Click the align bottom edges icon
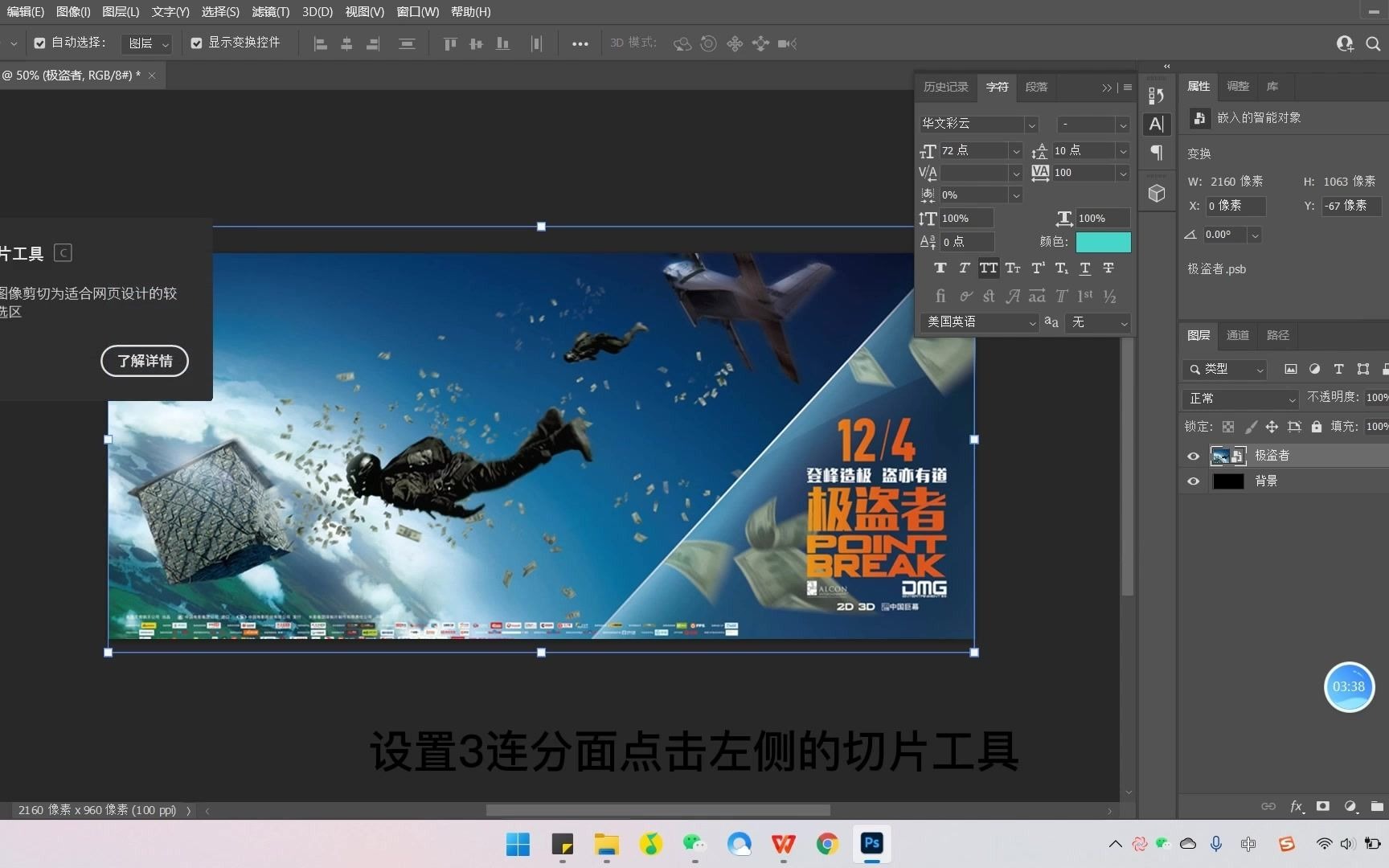The width and height of the screenshot is (1389, 868). [x=502, y=44]
